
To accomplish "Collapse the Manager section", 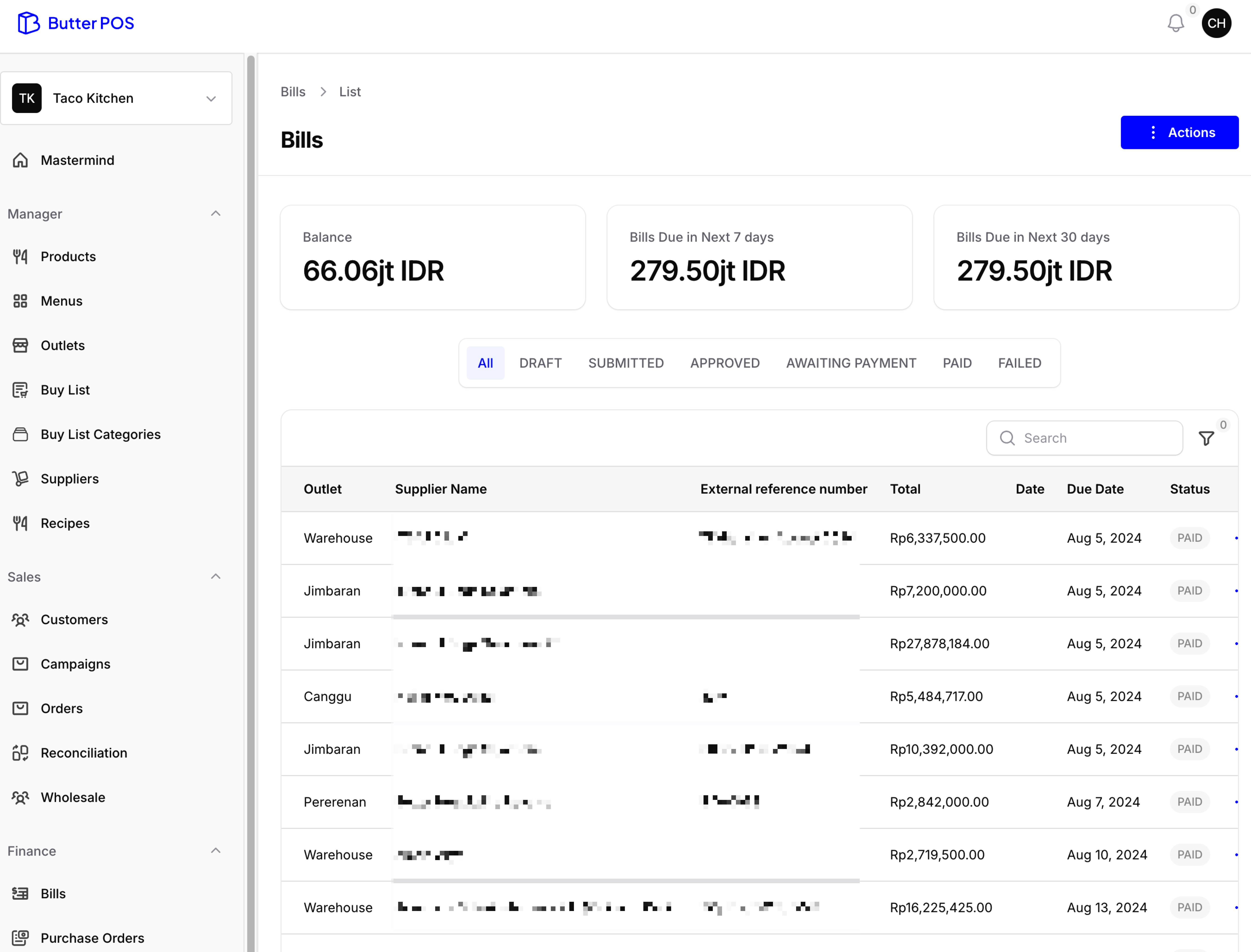I will 215,214.
